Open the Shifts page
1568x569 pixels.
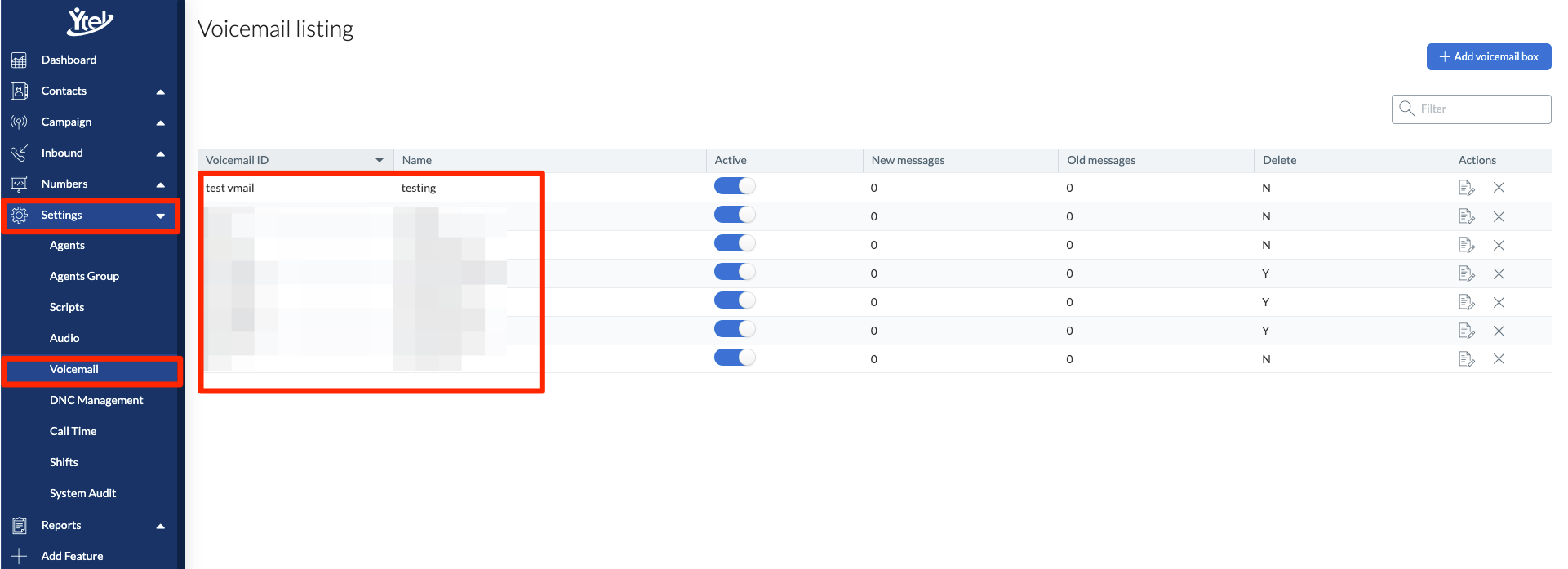64,462
